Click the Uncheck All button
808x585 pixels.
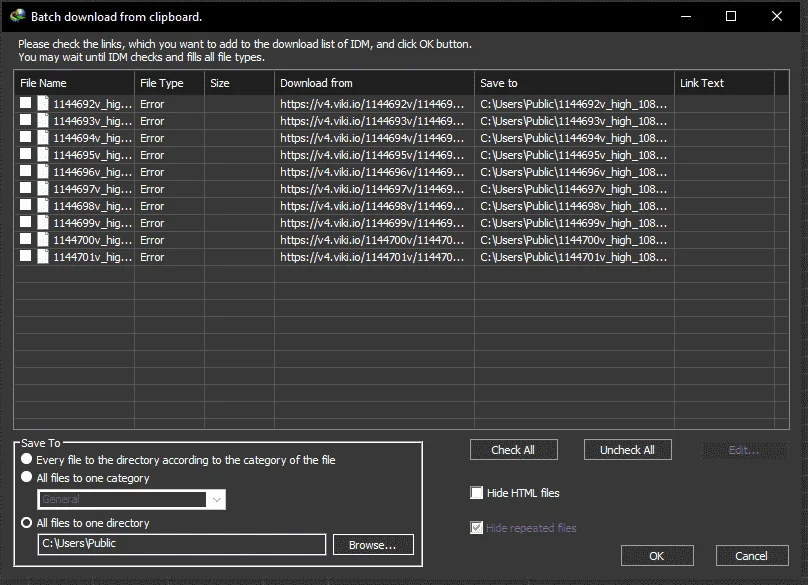627,449
